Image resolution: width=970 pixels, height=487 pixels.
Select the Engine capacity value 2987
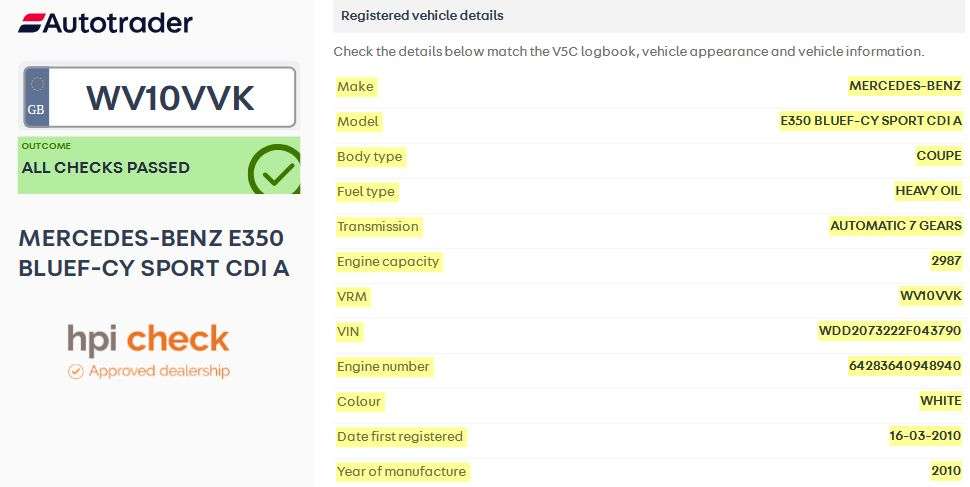[x=945, y=261]
